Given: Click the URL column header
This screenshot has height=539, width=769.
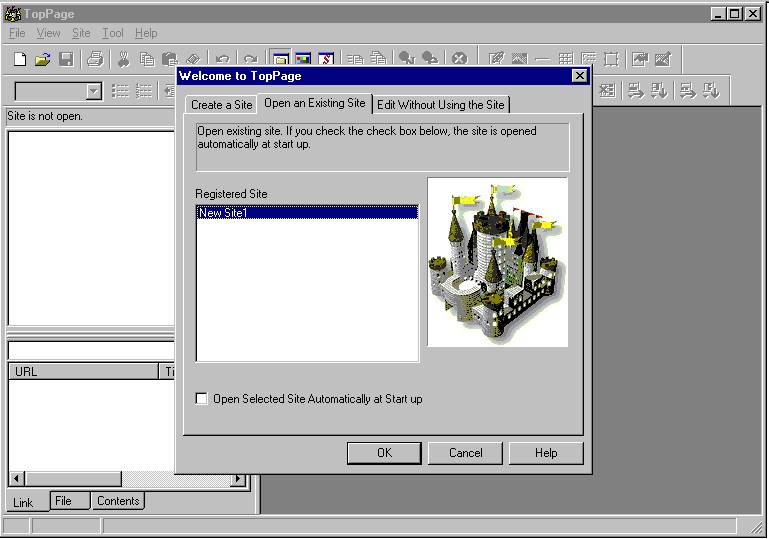Looking at the screenshot, I should 83,371.
